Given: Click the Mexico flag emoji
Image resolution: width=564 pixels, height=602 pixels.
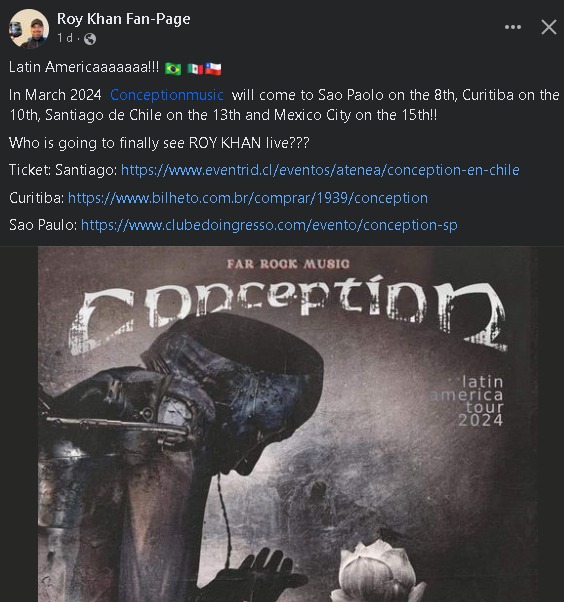Looking at the screenshot, I should click(195, 69).
